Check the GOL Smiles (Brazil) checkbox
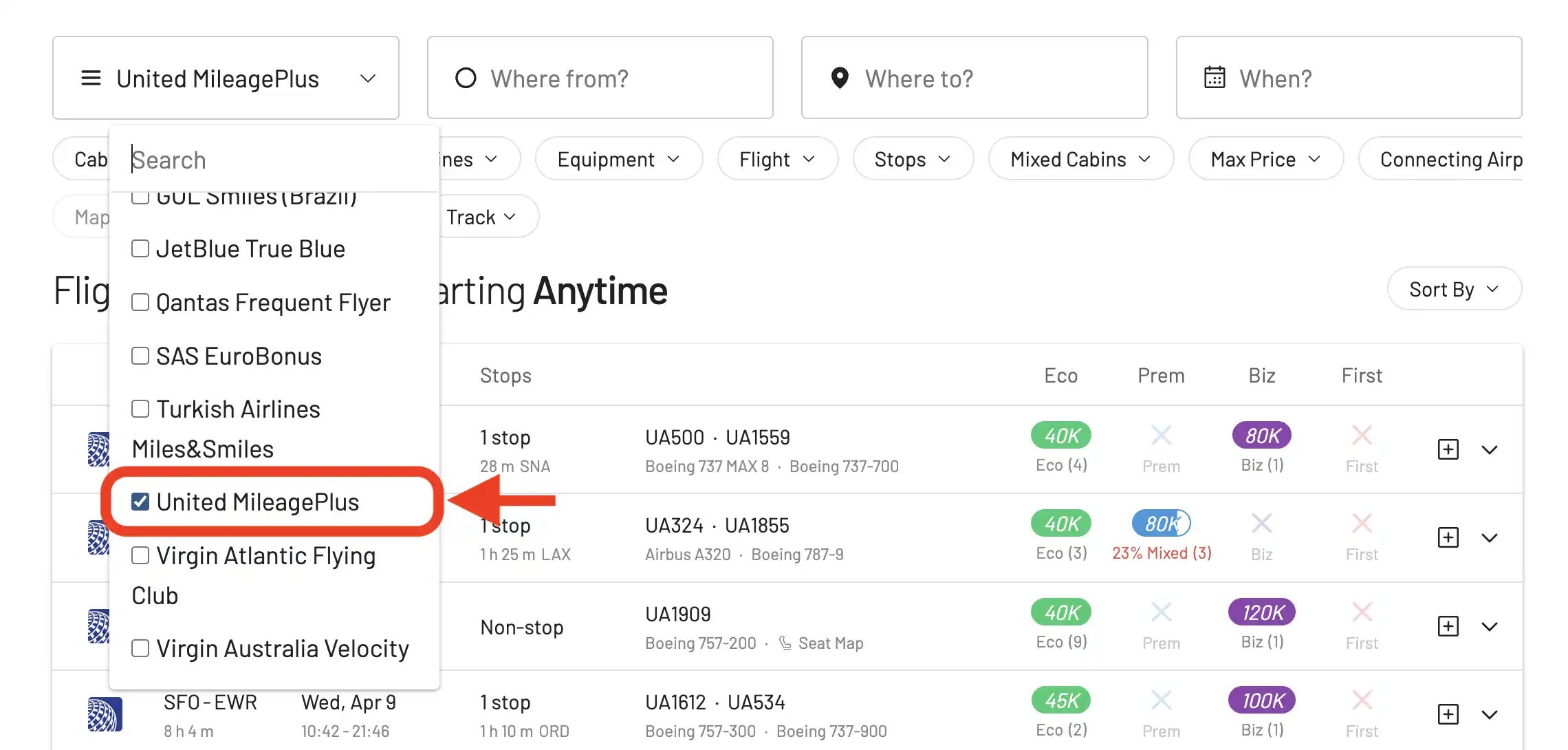Image resolution: width=1568 pixels, height=750 pixels. [x=140, y=198]
